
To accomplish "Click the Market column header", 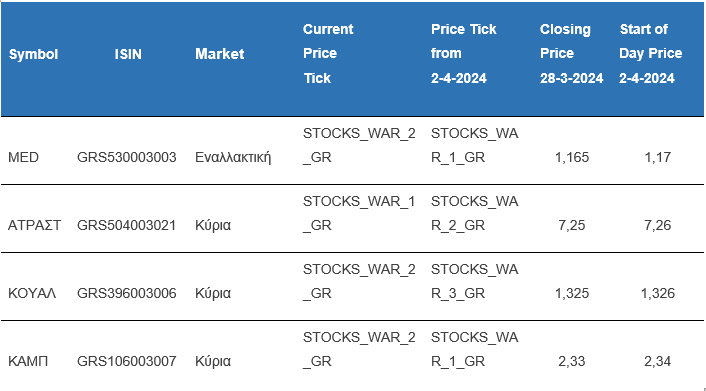I will pos(219,54).
